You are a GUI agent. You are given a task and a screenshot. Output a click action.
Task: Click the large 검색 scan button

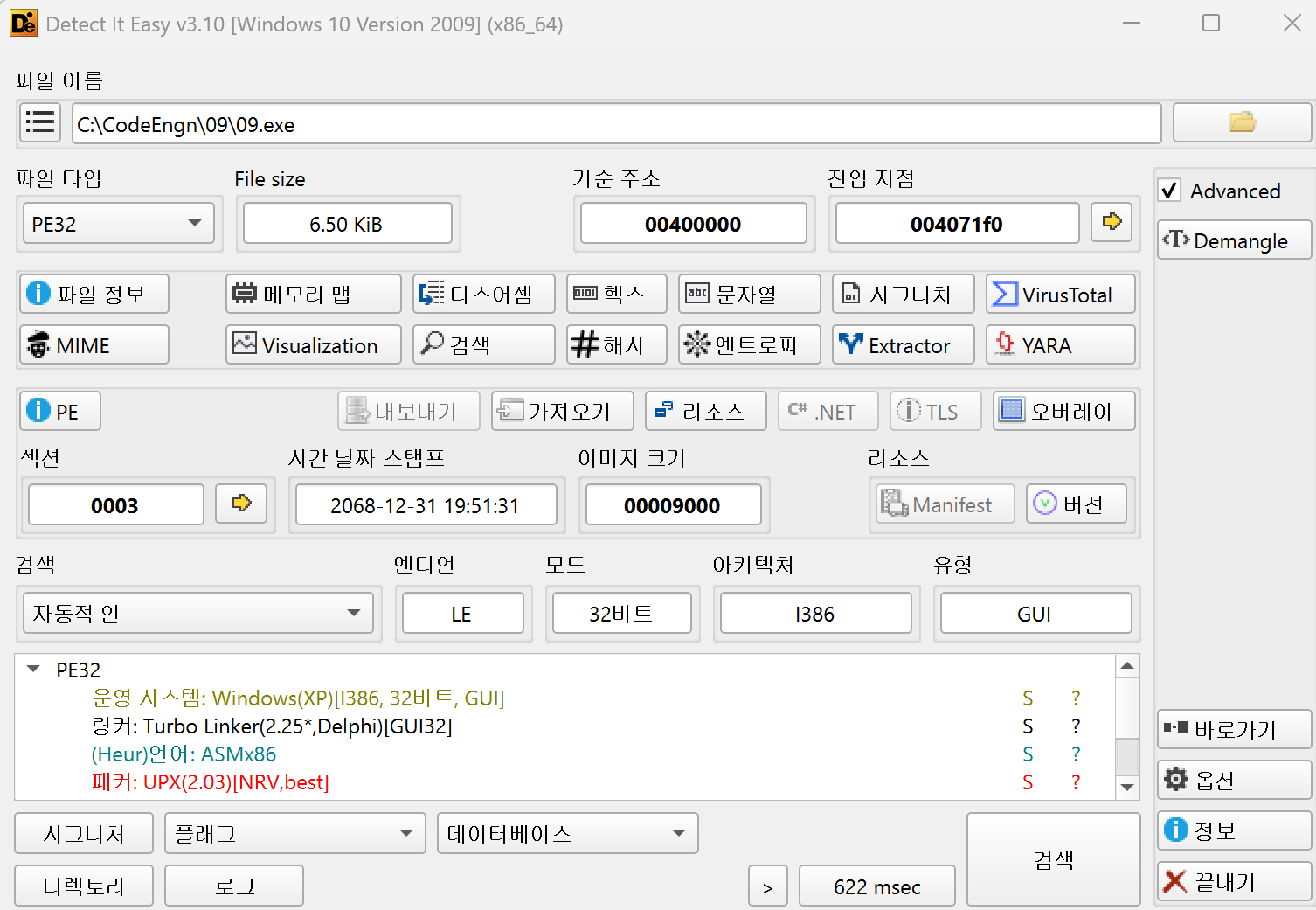[1054, 859]
